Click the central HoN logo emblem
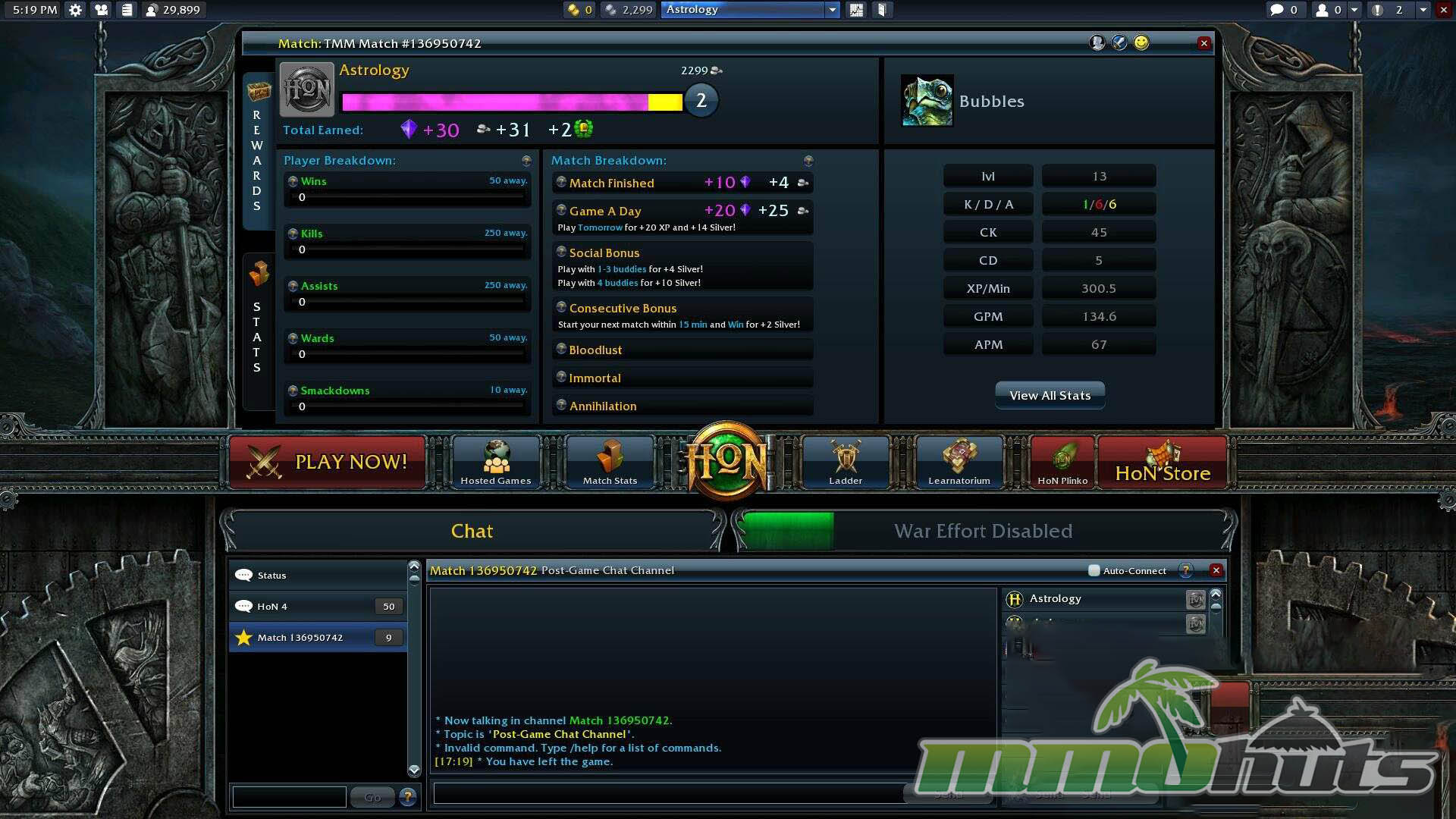This screenshot has width=1456, height=819. pos(726,460)
